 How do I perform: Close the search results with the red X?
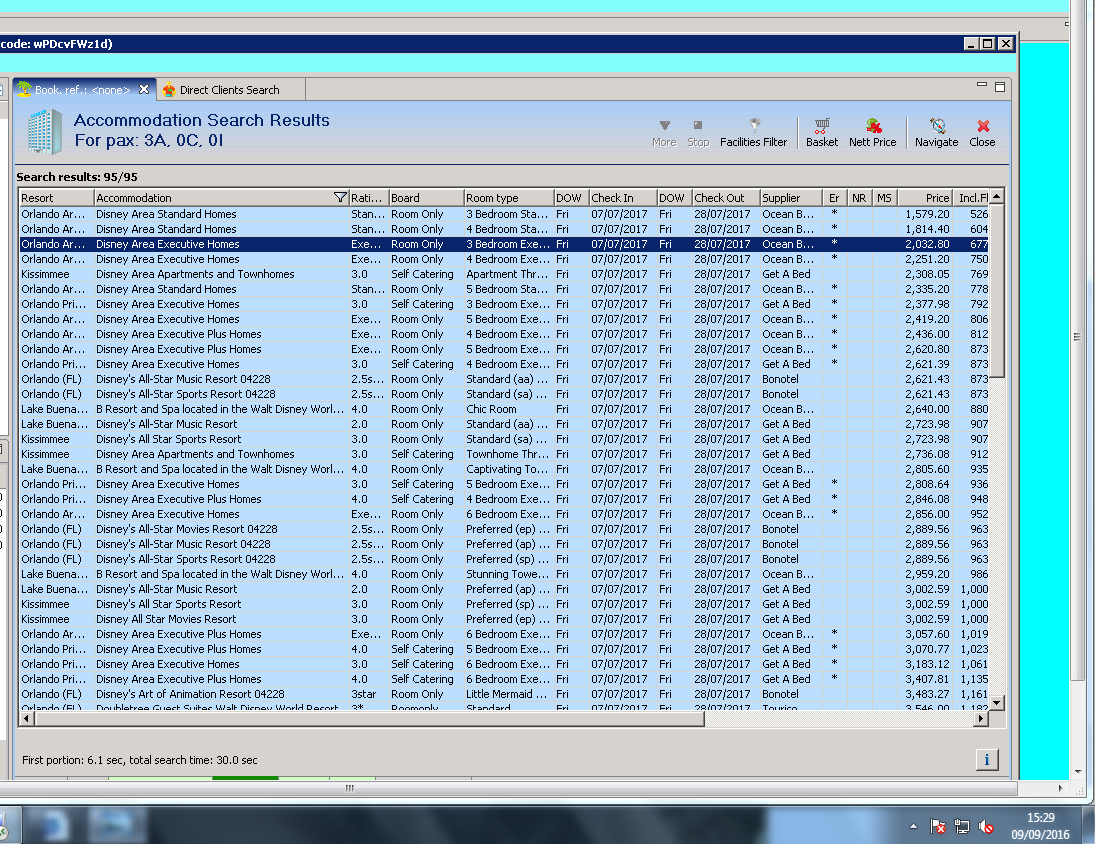point(982,133)
